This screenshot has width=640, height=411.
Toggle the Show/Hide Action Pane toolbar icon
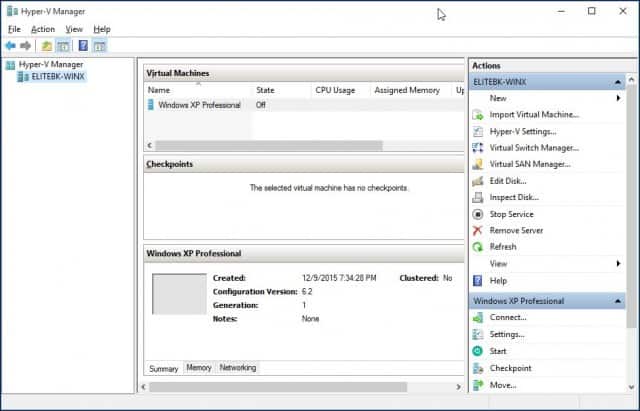(x=99, y=46)
